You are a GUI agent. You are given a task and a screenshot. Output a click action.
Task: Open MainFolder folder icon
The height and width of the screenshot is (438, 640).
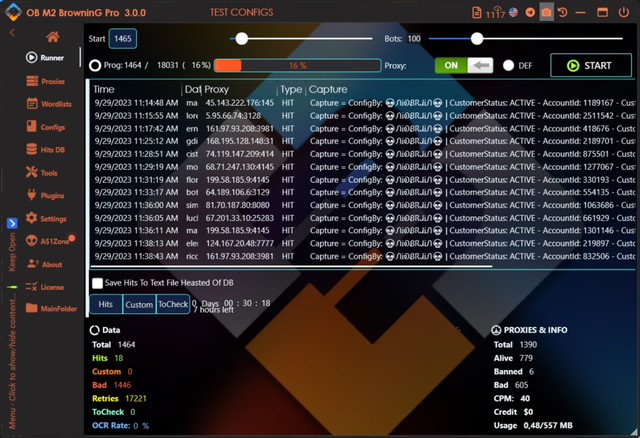pyautogui.click(x=31, y=308)
